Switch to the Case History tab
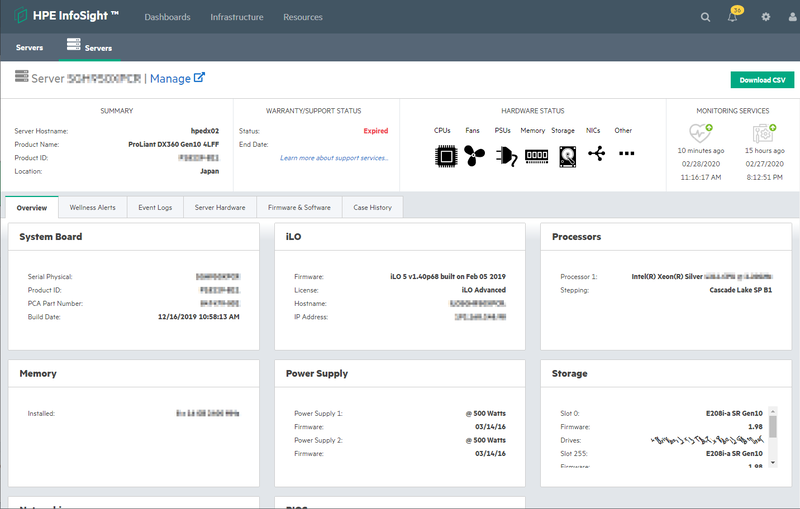The width and height of the screenshot is (800, 509). pyautogui.click(x=372, y=208)
